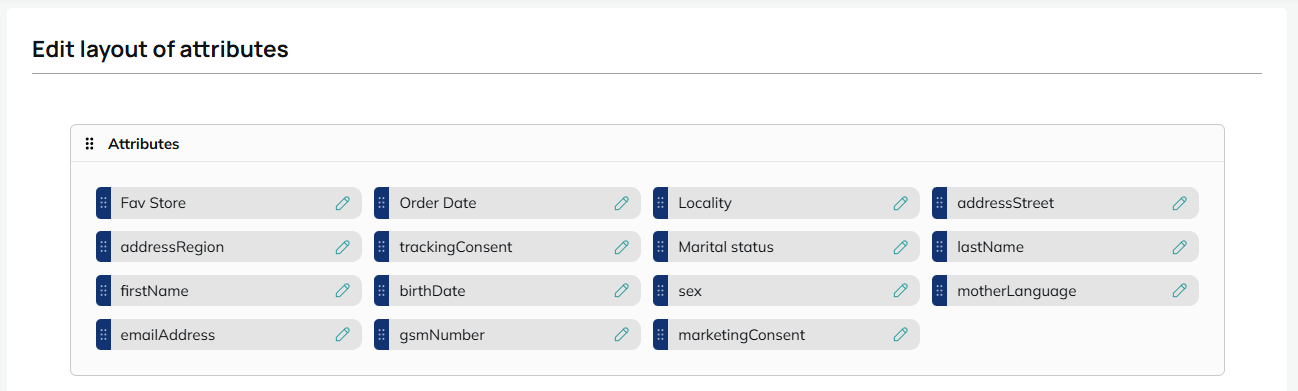Click the addressStreet label text

click(x=1005, y=203)
